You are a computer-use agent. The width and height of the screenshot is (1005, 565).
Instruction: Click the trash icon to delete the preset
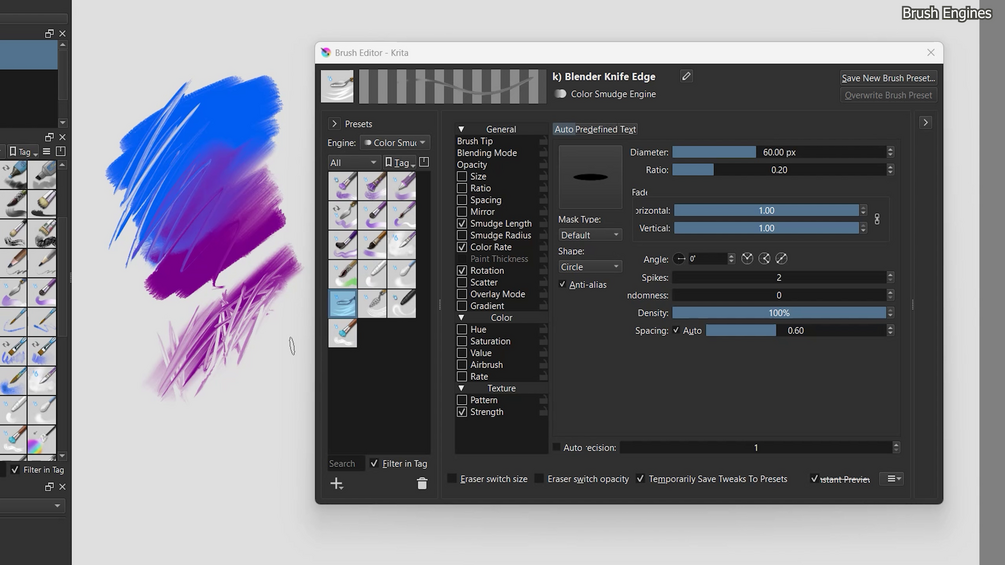click(422, 484)
